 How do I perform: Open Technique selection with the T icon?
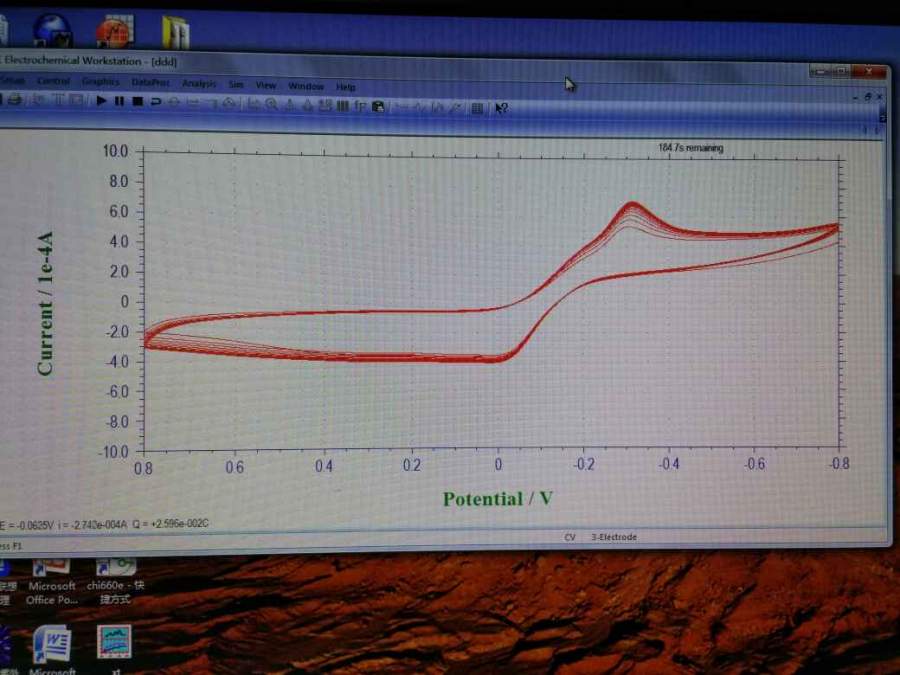(x=59, y=99)
